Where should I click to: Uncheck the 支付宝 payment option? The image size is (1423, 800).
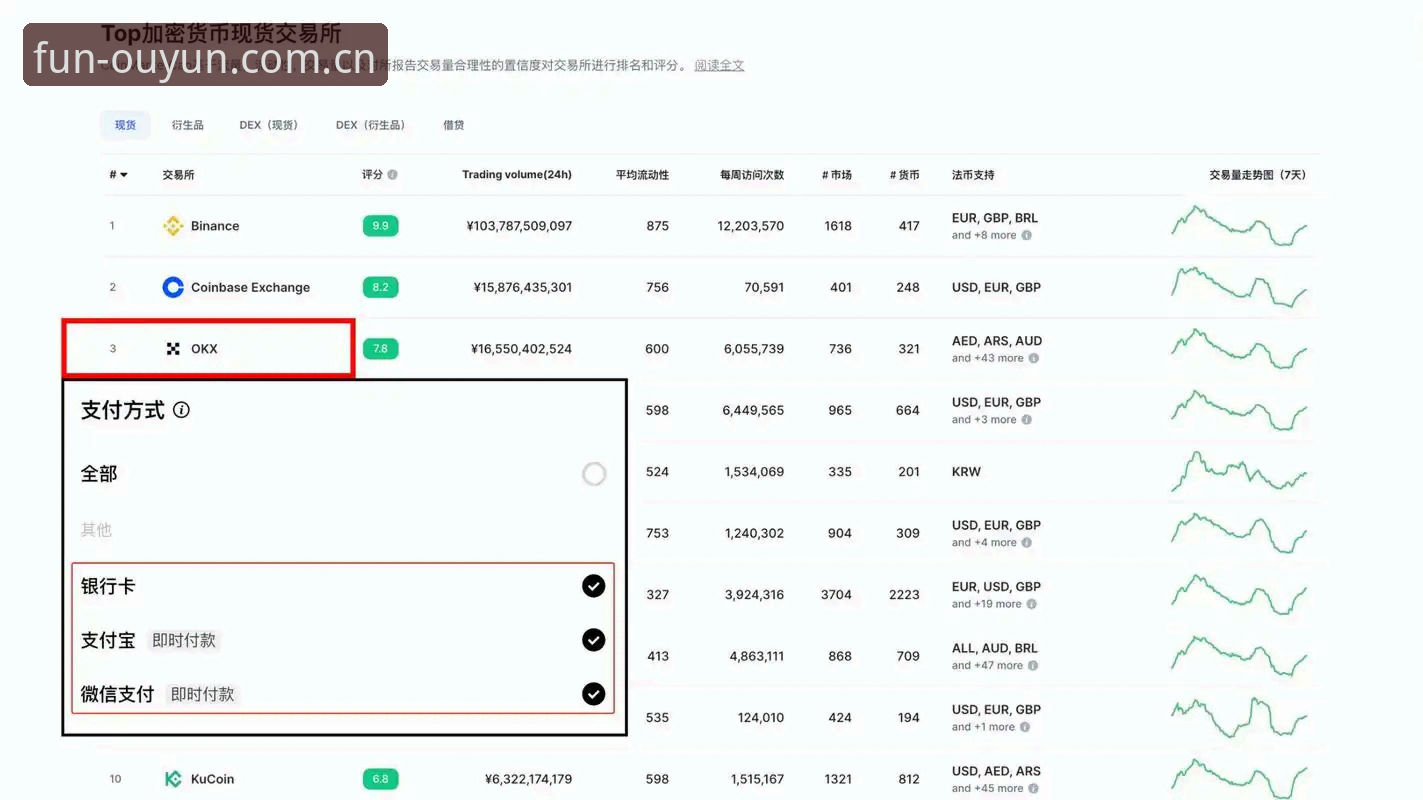594,640
